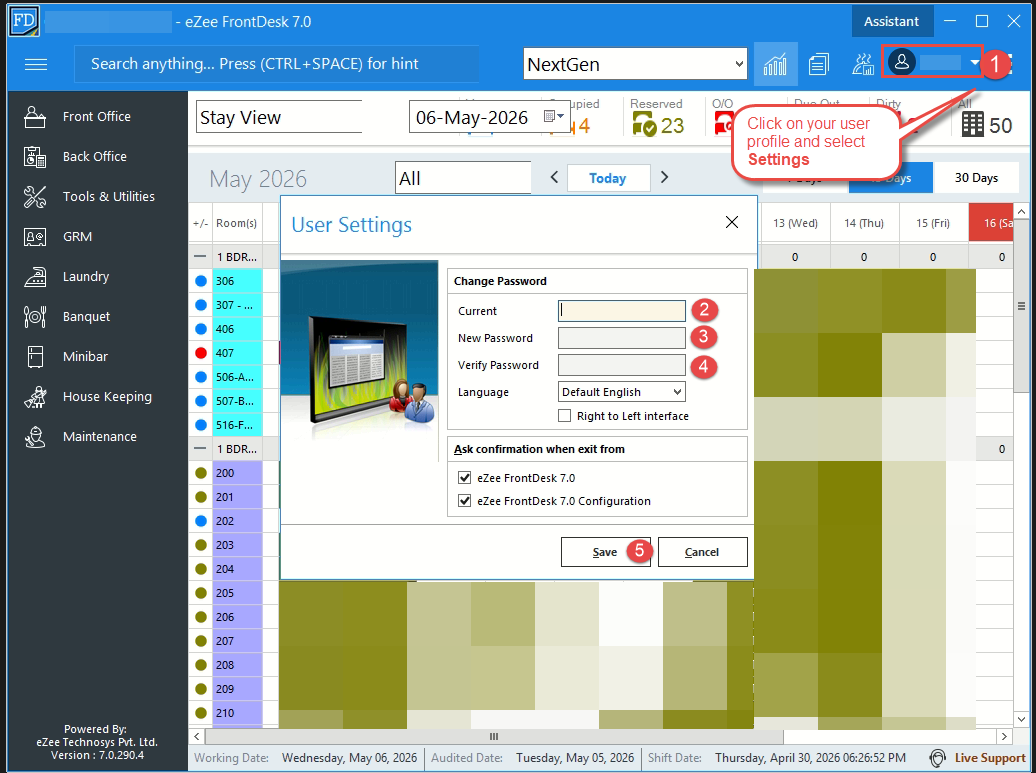Click the documents report icon in toolbar
This screenshot has height=773, width=1036.
point(819,64)
